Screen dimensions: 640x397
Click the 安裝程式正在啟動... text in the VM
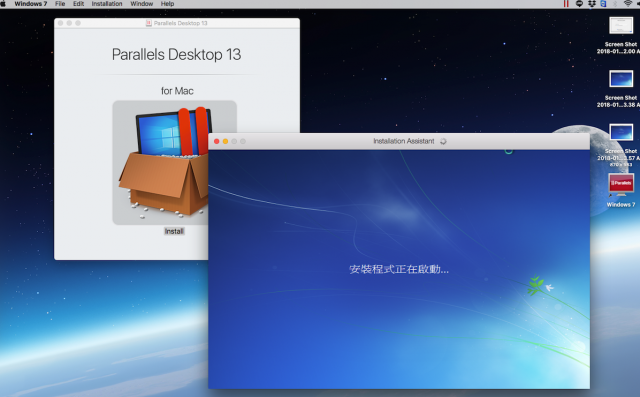(399, 269)
